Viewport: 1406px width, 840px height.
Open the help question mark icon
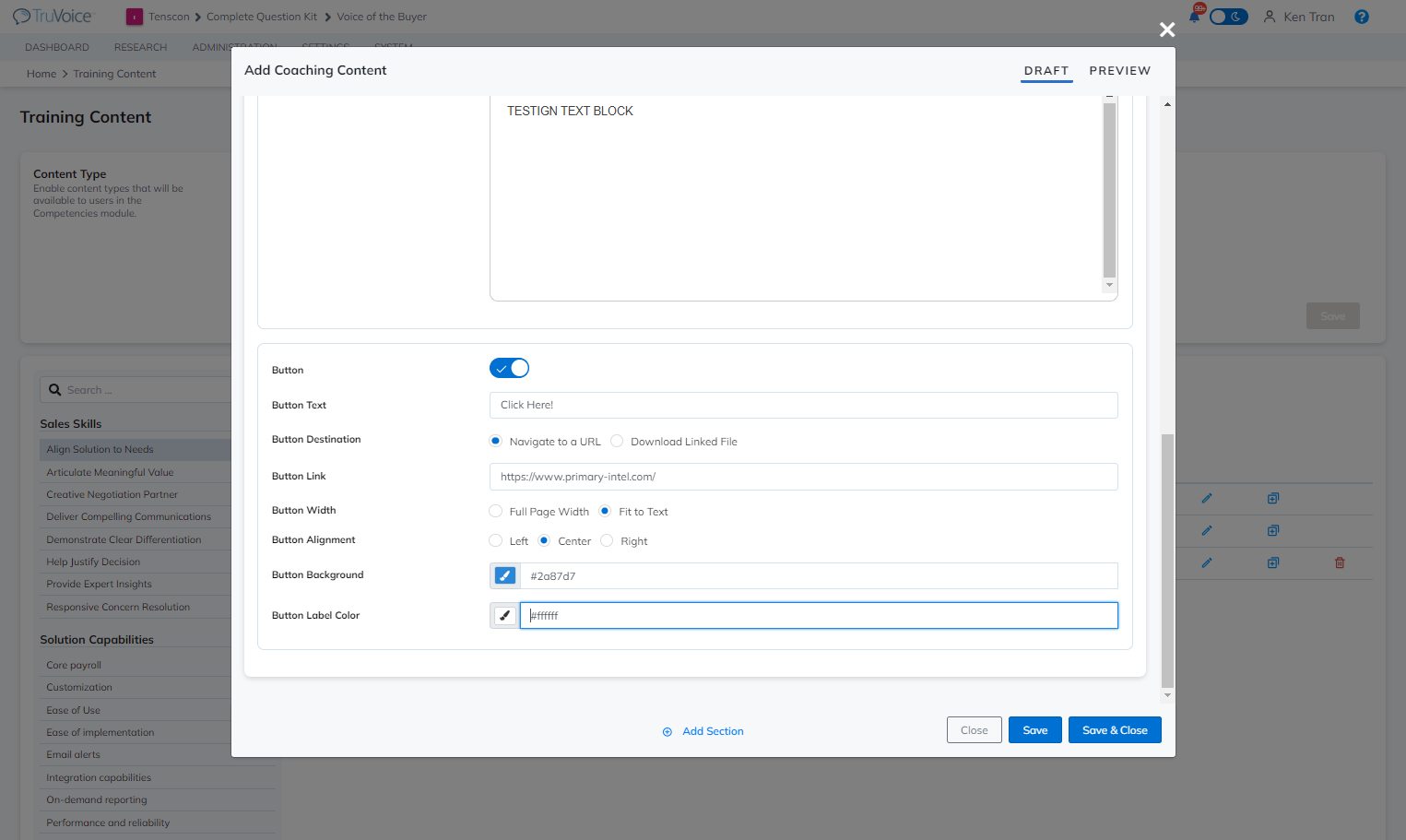coord(1362,17)
